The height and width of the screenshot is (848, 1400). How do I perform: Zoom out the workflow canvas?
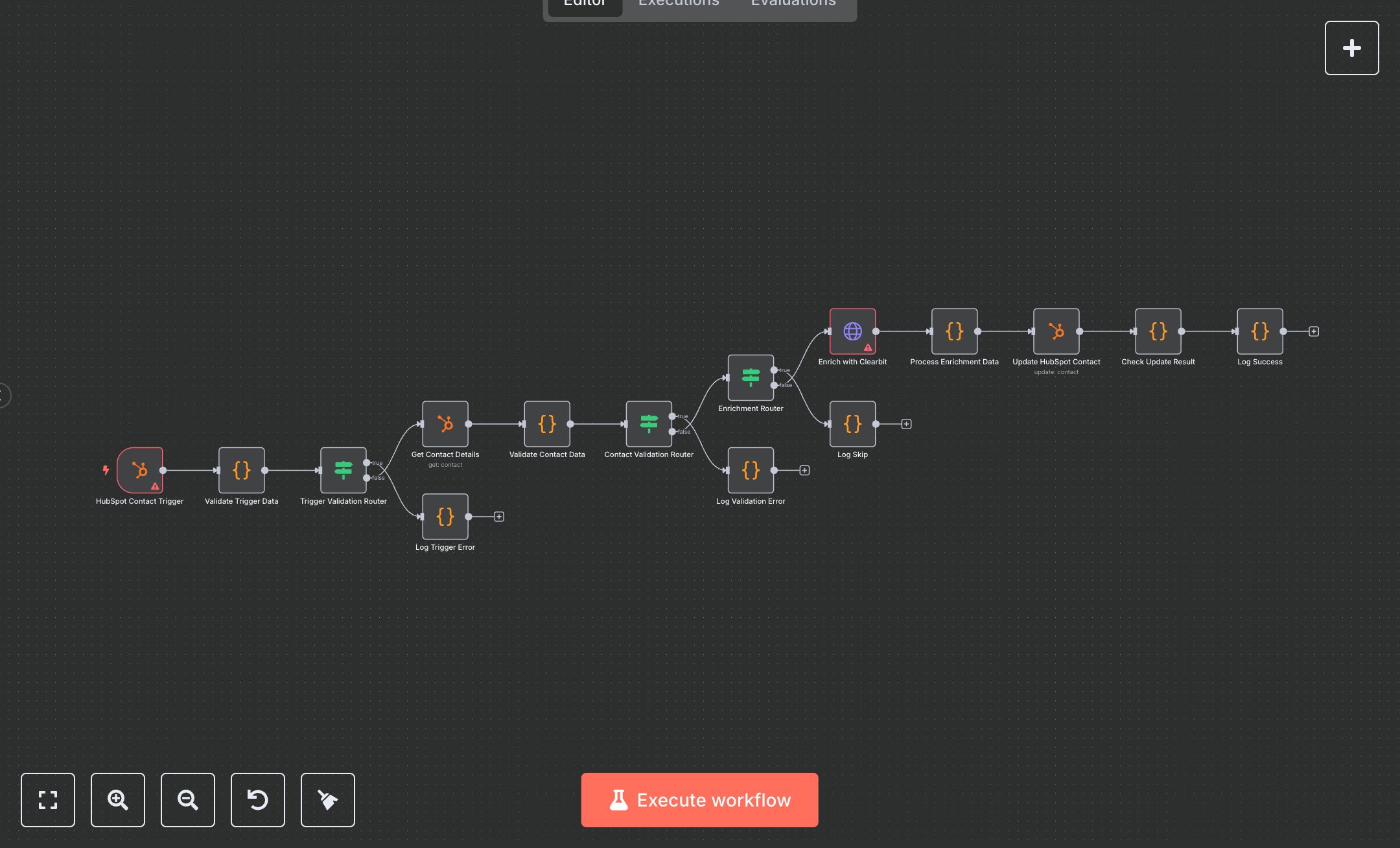point(187,800)
